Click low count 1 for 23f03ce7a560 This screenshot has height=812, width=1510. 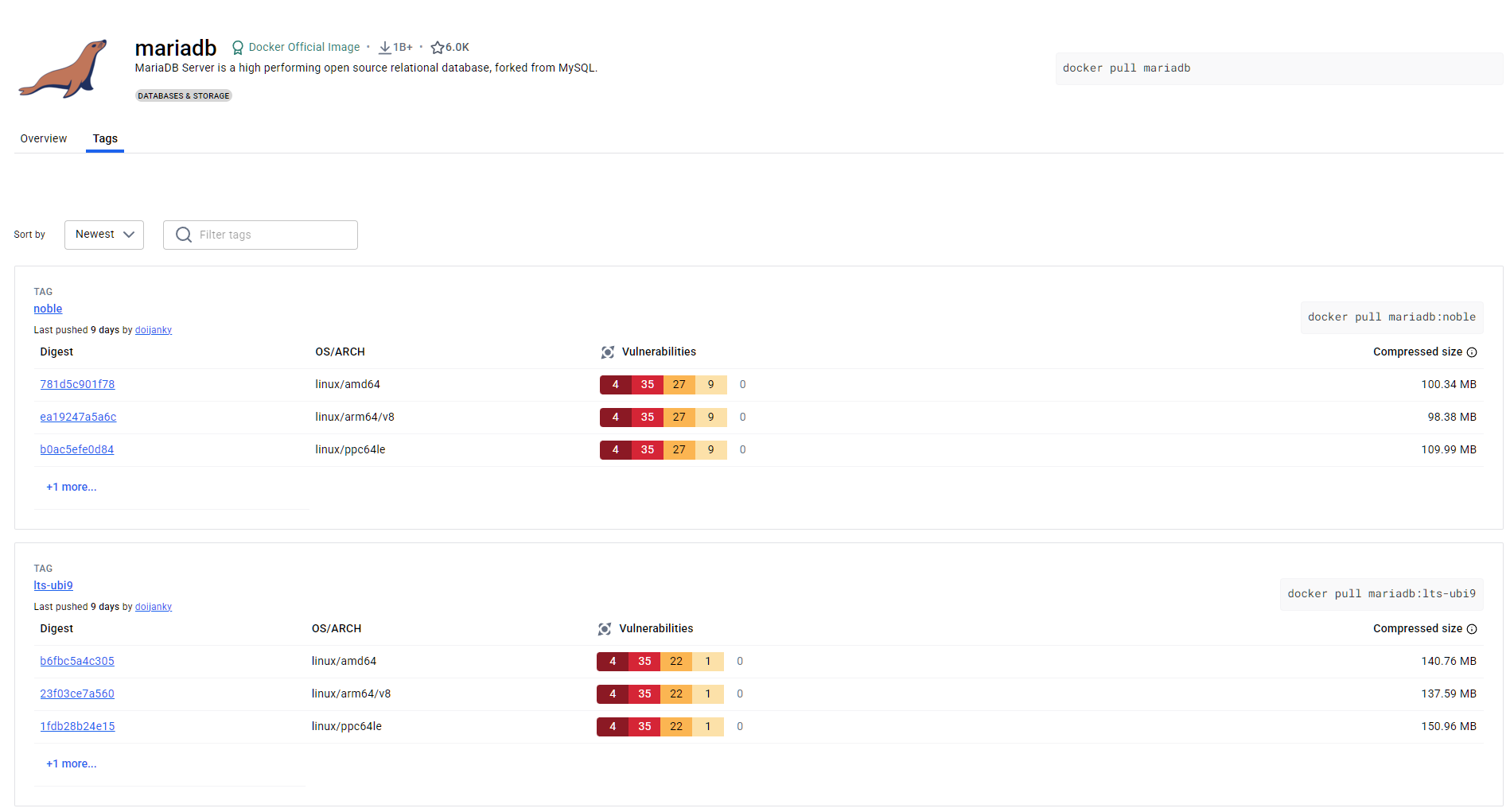(707, 694)
